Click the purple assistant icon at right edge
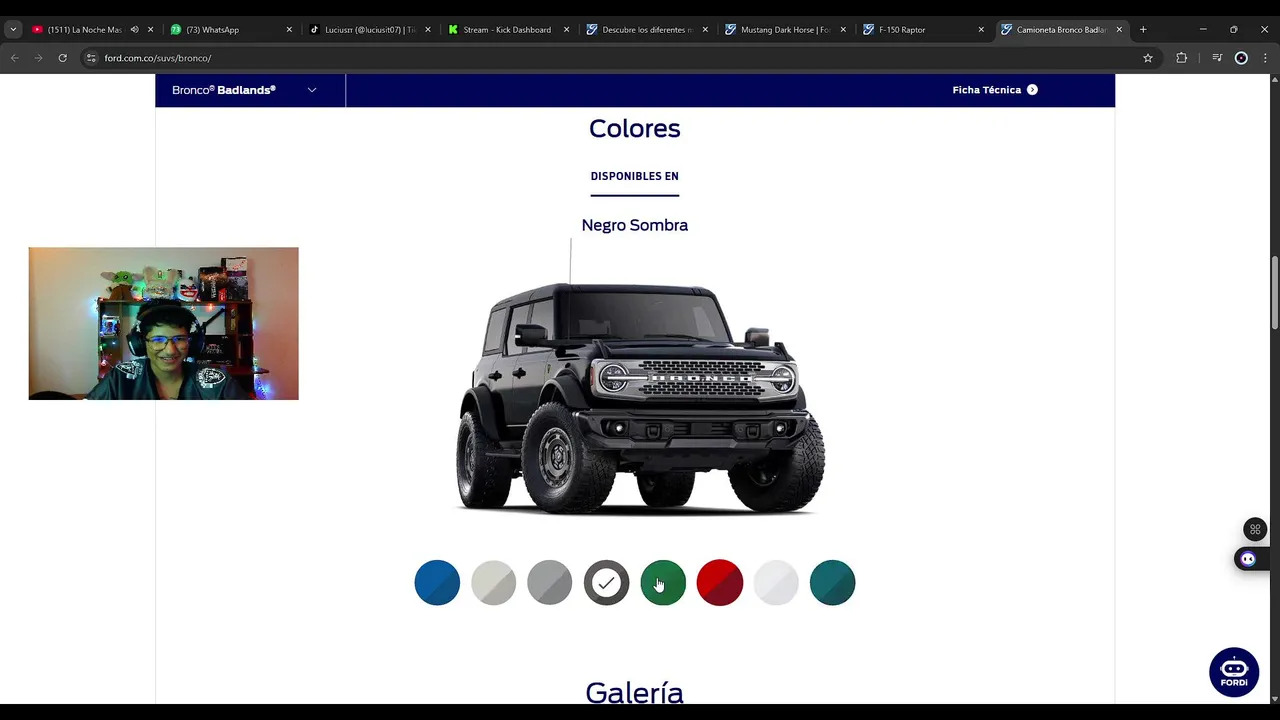The width and height of the screenshot is (1280, 720). coord(1247,559)
